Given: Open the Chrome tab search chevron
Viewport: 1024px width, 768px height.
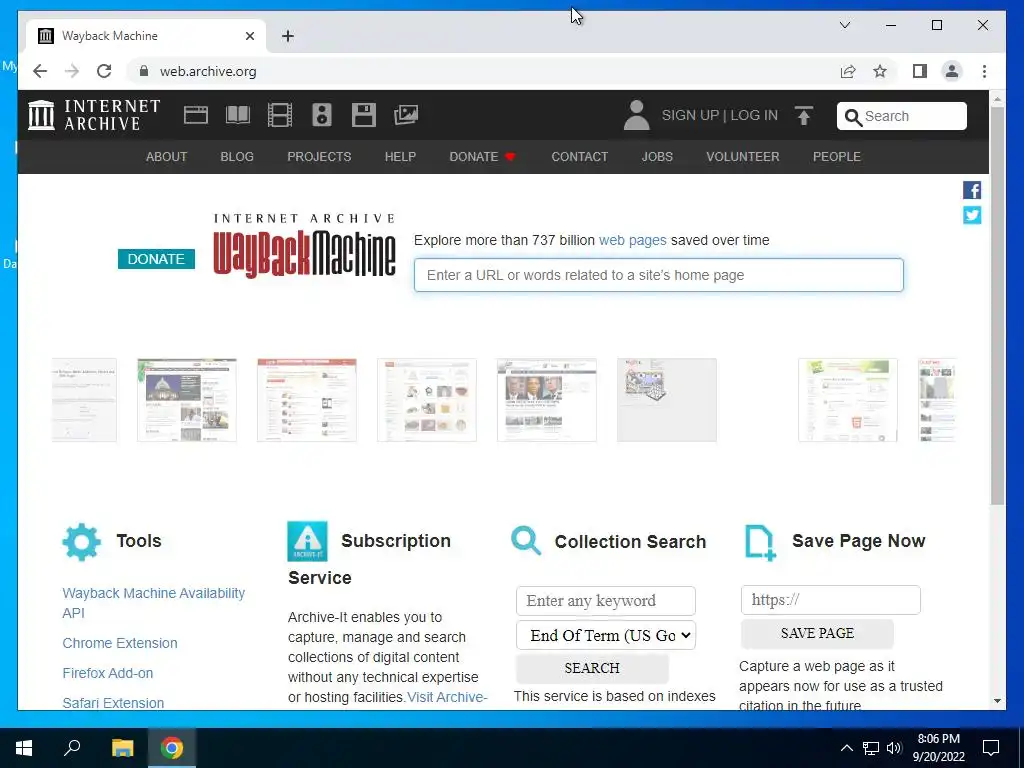Looking at the screenshot, I should 844,25.
